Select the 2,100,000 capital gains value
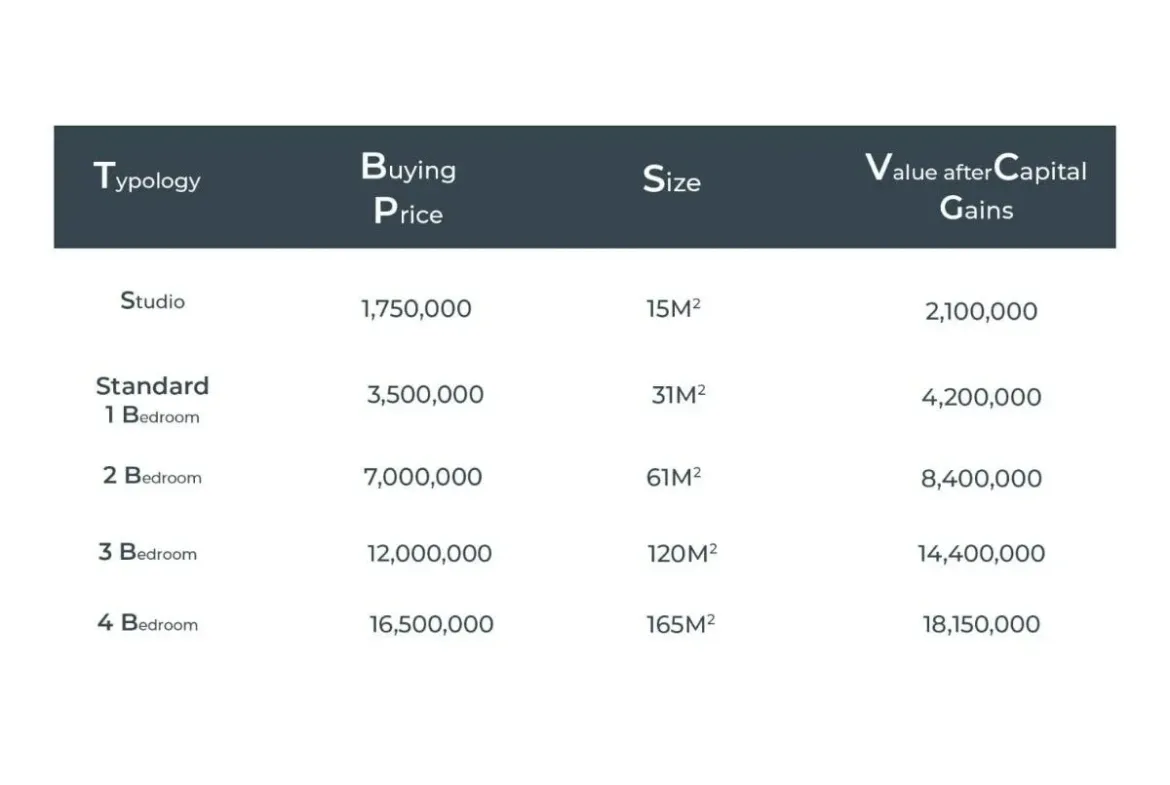Screen dimensions: 1170x785 [x=981, y=311]
